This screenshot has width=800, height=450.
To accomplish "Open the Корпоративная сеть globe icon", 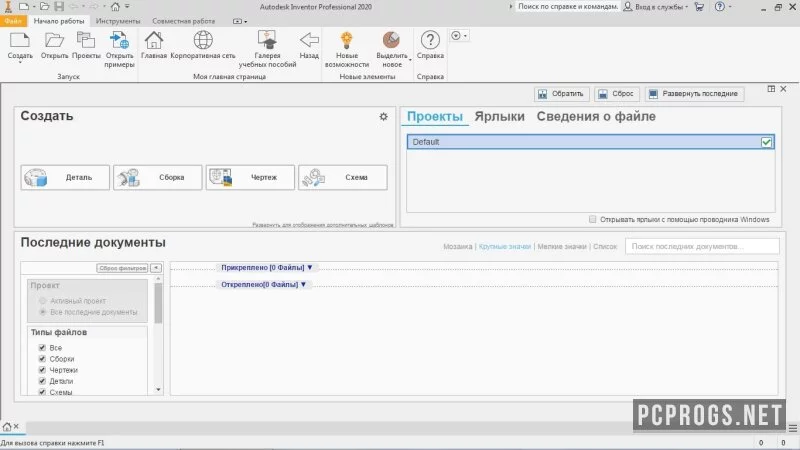I will (203, 40).
